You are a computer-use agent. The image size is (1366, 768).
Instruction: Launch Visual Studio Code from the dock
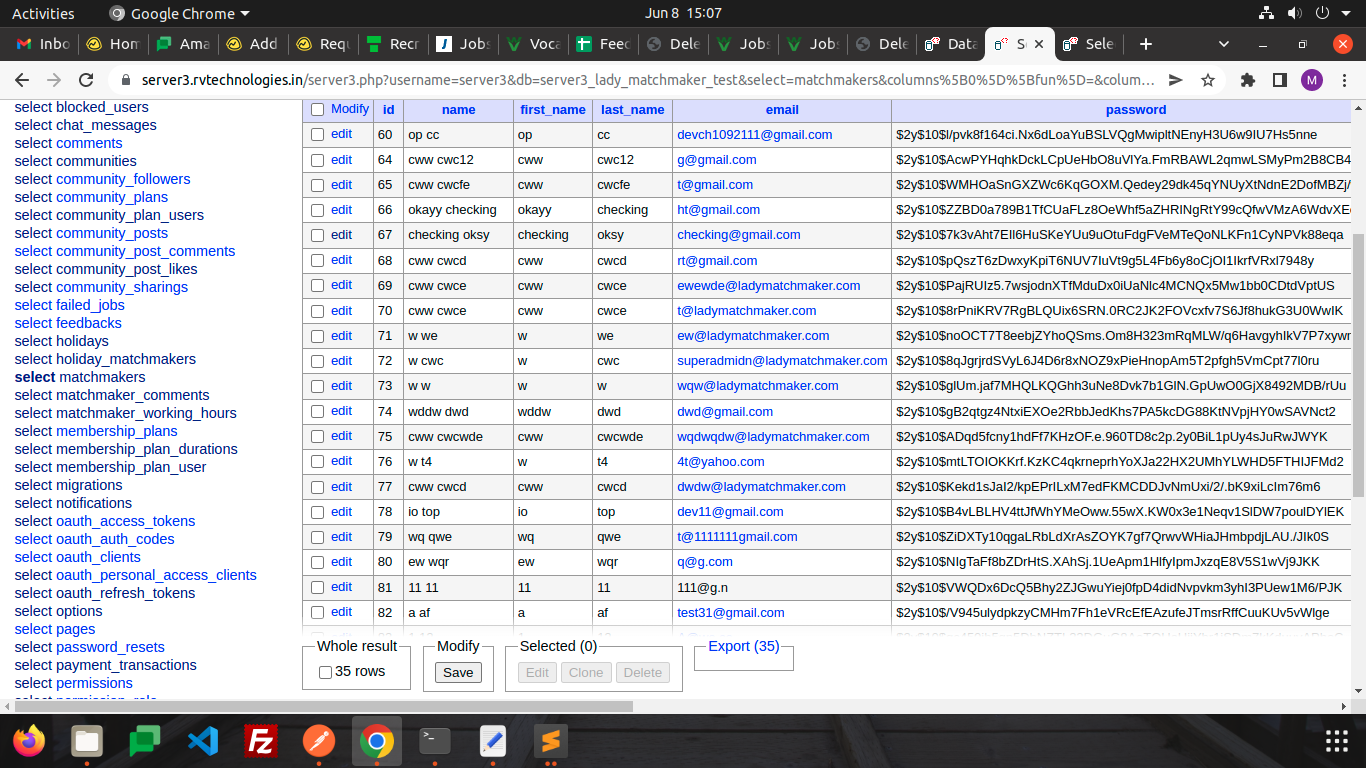pos(203,741)
